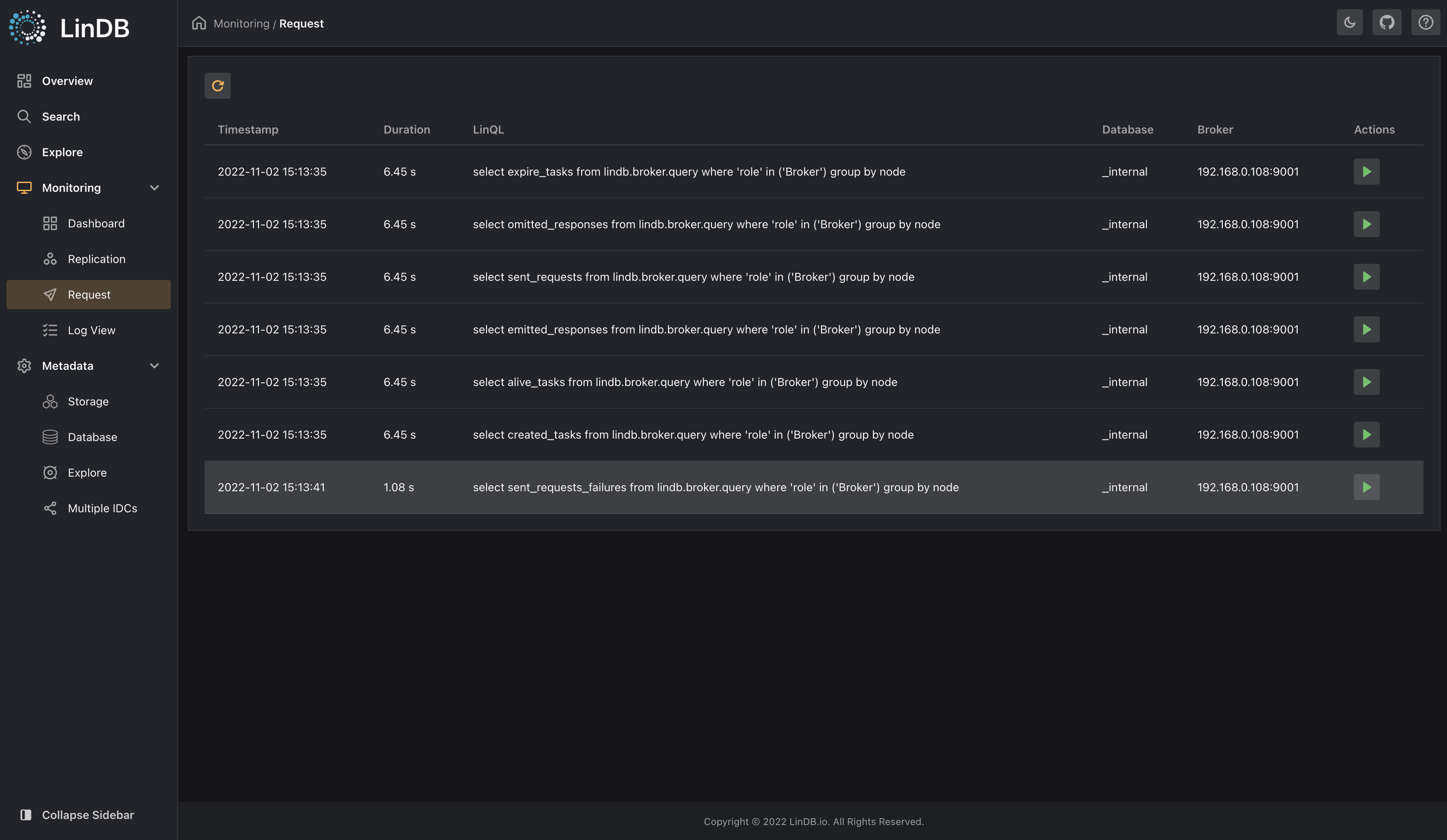
Task: Click the help question mark icon
Action: [x=1426, y=22]
